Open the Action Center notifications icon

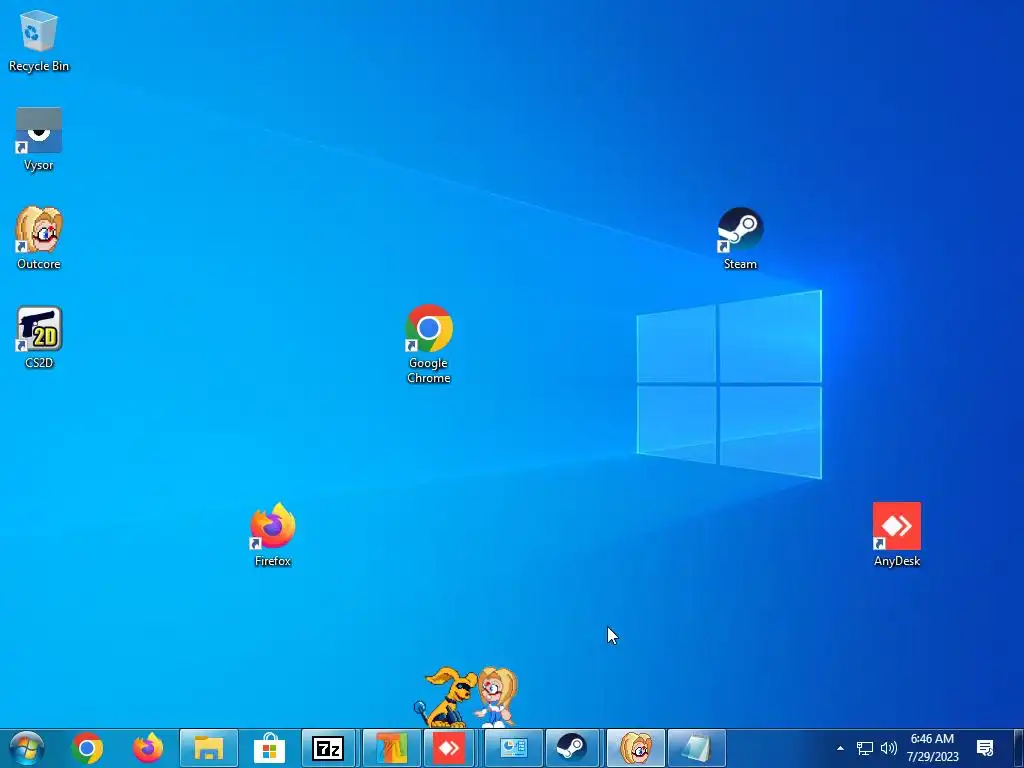pos(985,748)
